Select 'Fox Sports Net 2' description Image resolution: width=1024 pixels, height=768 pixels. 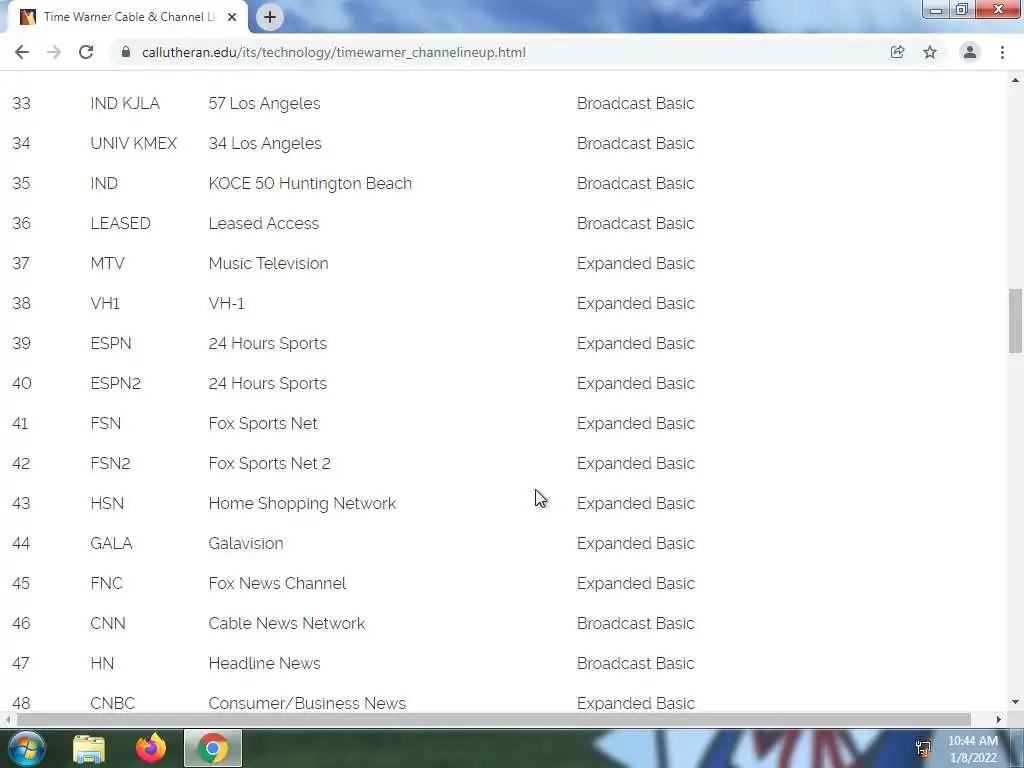(x=270, y=464)
